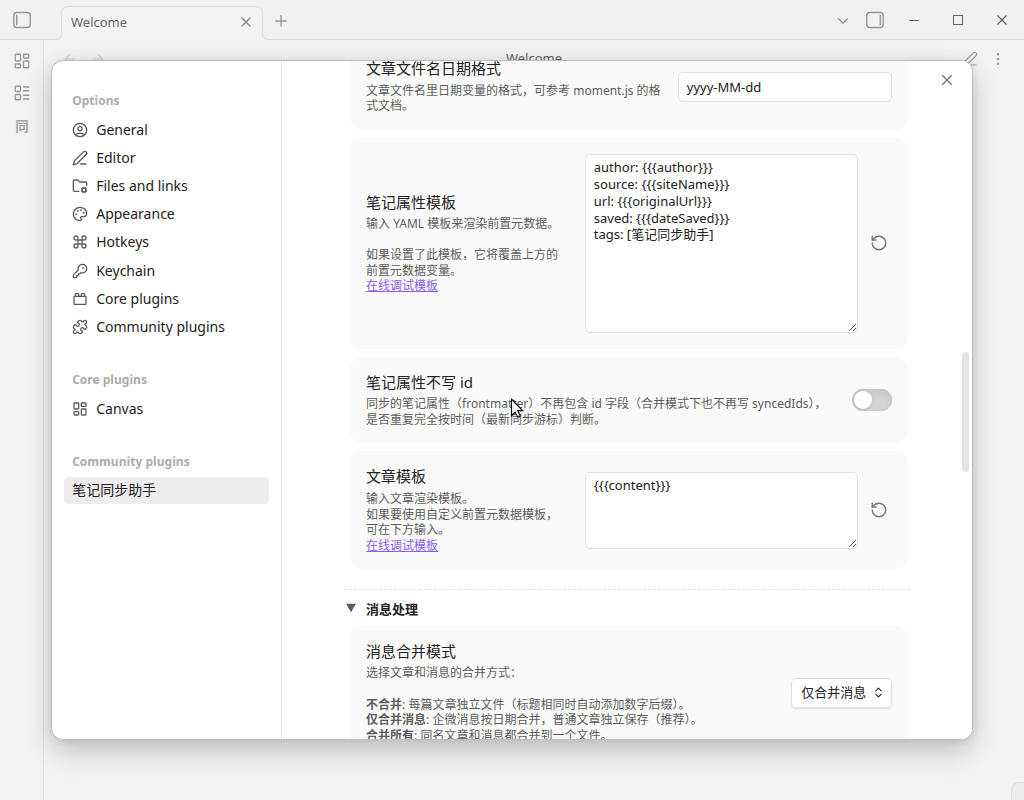Open Files and links settings
The height and width of the screenshot is (800, 1024).
(167, 186)
